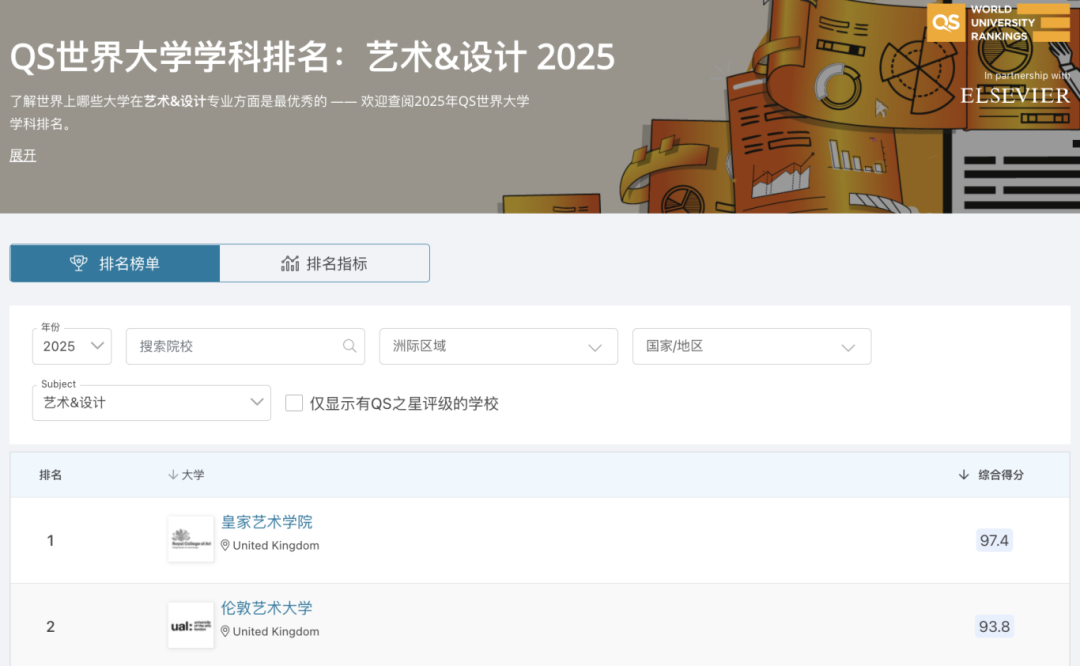The height and width of the screenshot is (666, 1080).
Task: Focus the 搜索院校 search field
Action: tap(245, 346)
